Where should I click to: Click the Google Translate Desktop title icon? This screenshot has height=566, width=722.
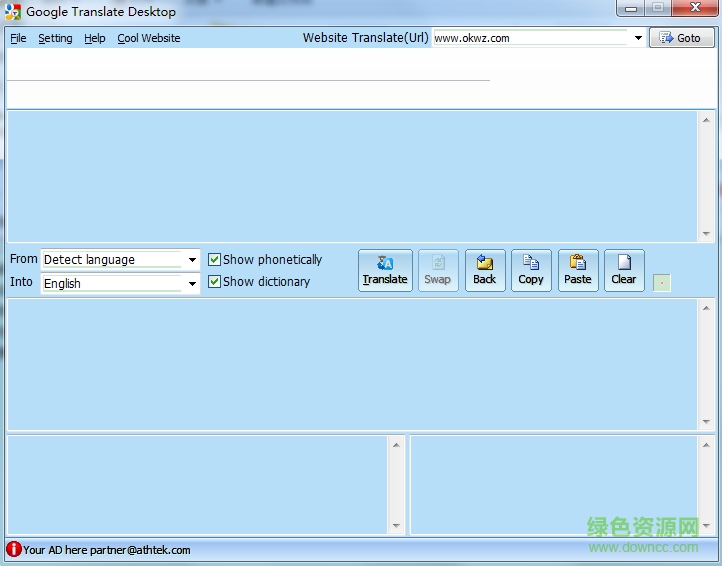[x=13, y=12]
